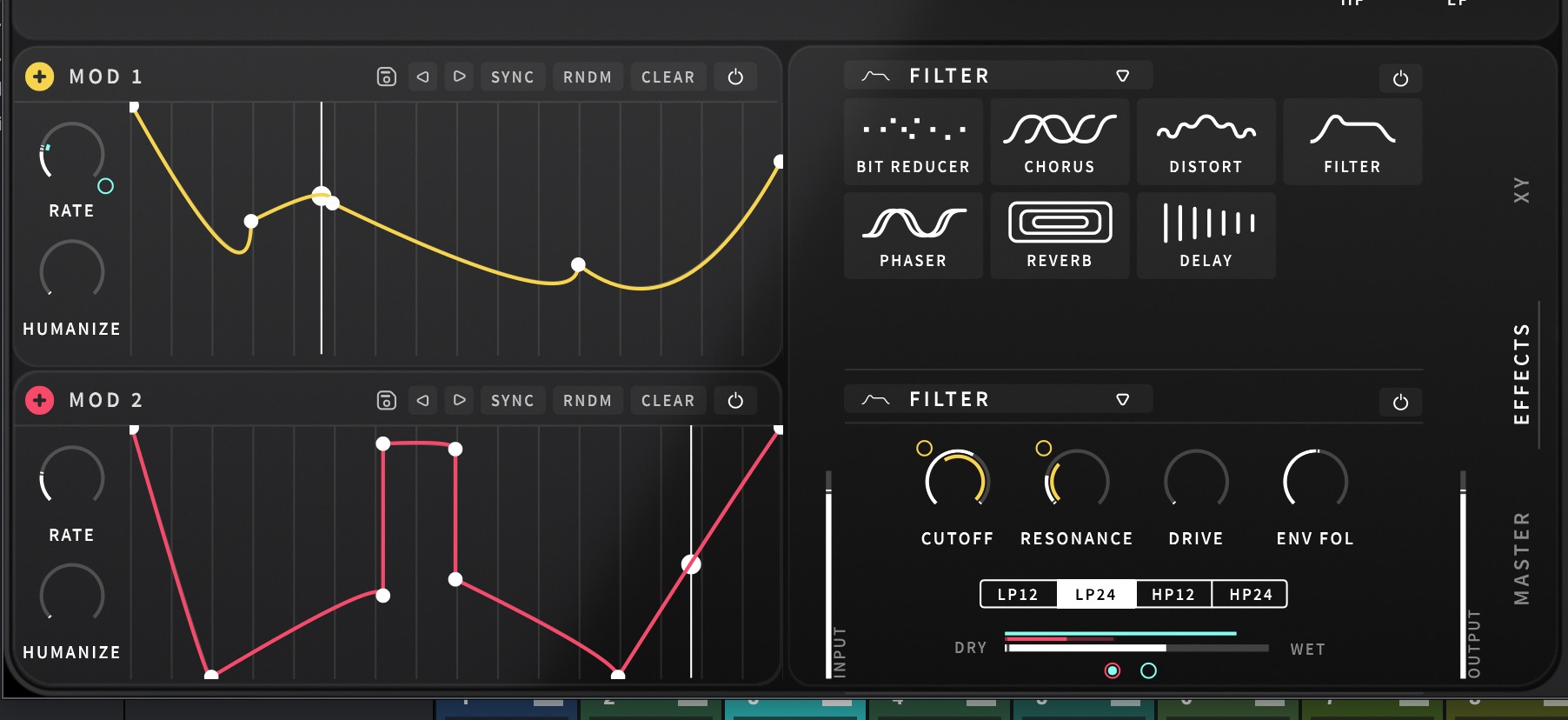Screen dimensions: 1568x720
Task: Open the MASTER tab
Action: tap(1521, 558)
